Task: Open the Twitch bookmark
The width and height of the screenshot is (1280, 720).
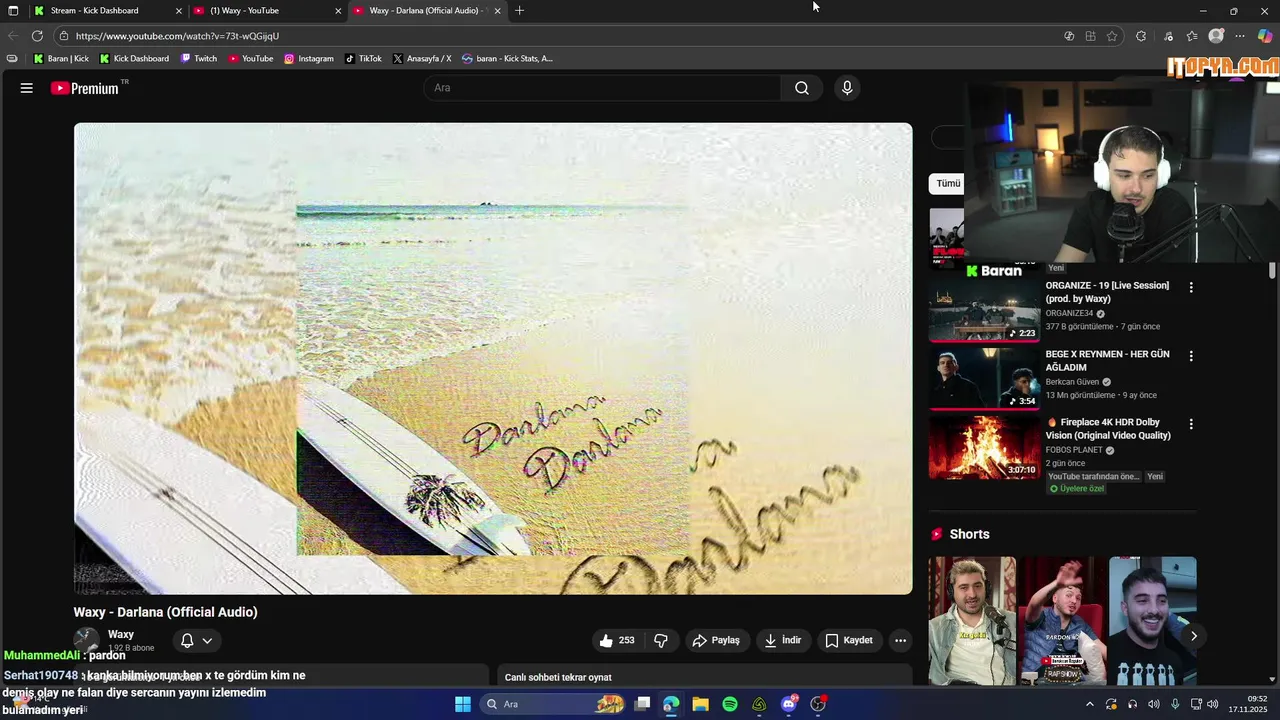Action: pyautogui.click(x=199, y=59)
